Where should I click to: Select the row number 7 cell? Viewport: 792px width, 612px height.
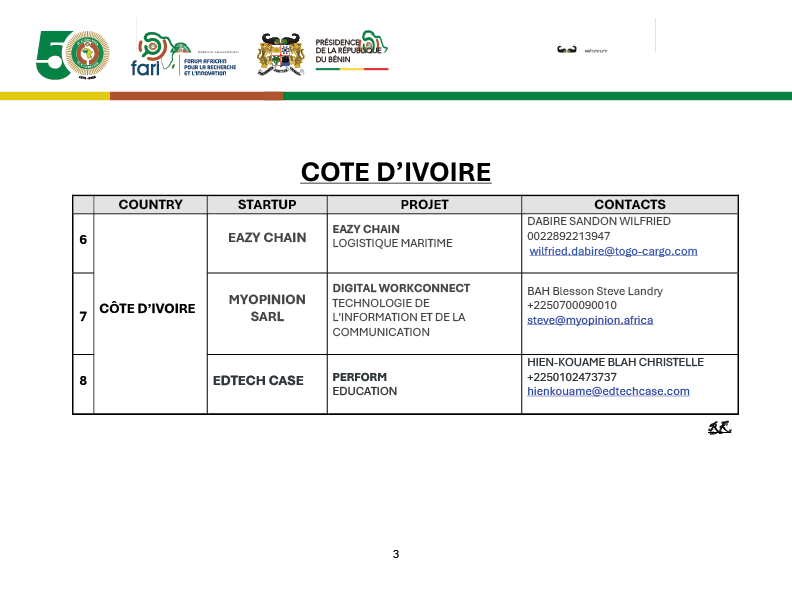83,314
